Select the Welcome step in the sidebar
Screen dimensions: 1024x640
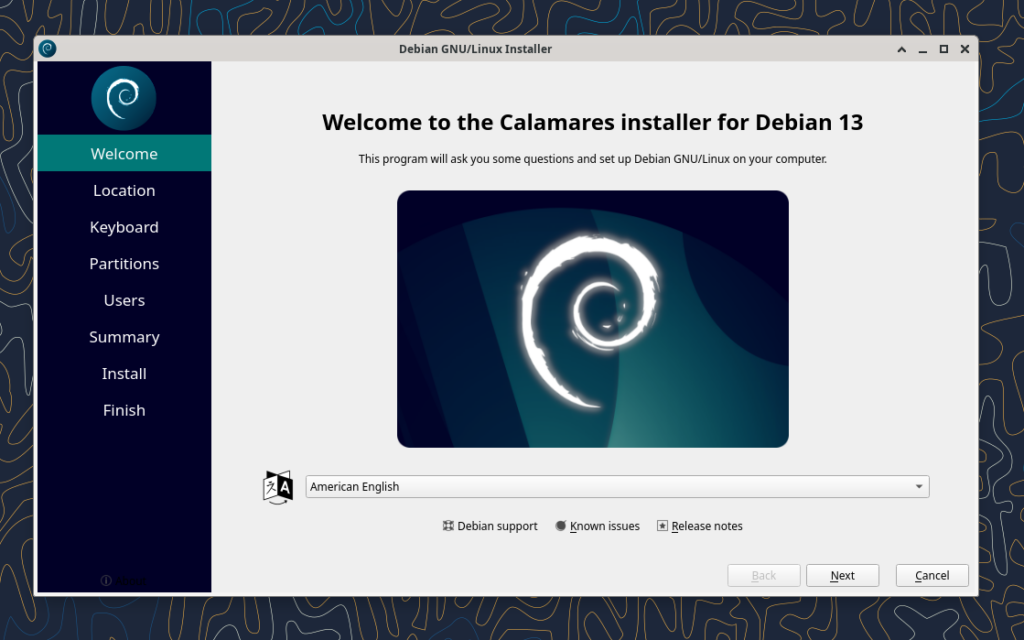[124, 153]
